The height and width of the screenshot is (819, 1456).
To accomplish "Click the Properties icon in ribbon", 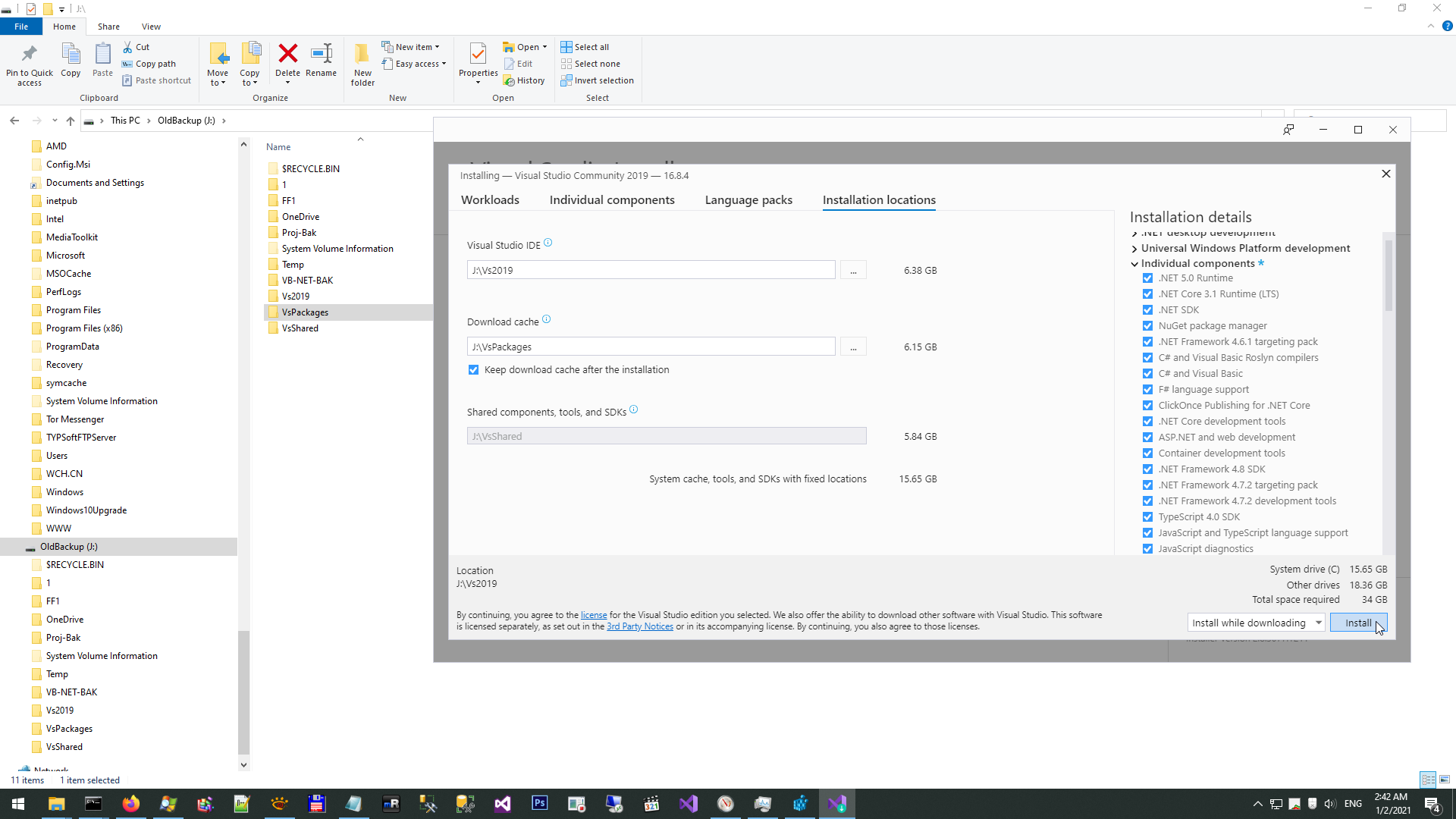I will click(x=478, y=54).
